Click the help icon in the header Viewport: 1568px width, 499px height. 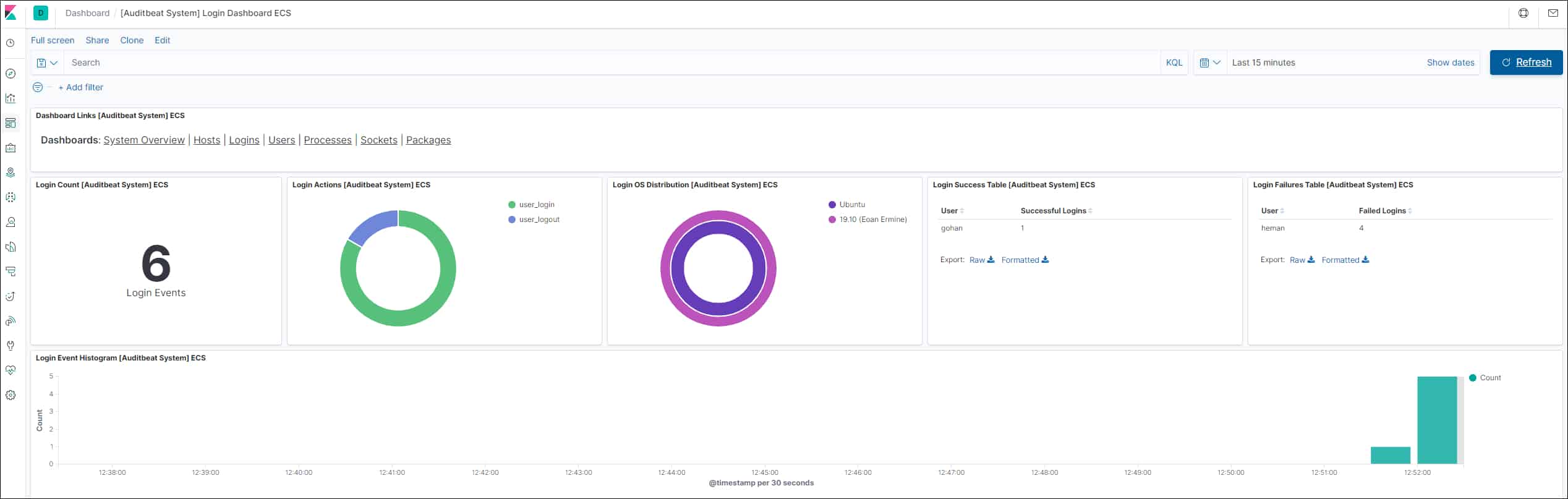[x=1523, y=13]
